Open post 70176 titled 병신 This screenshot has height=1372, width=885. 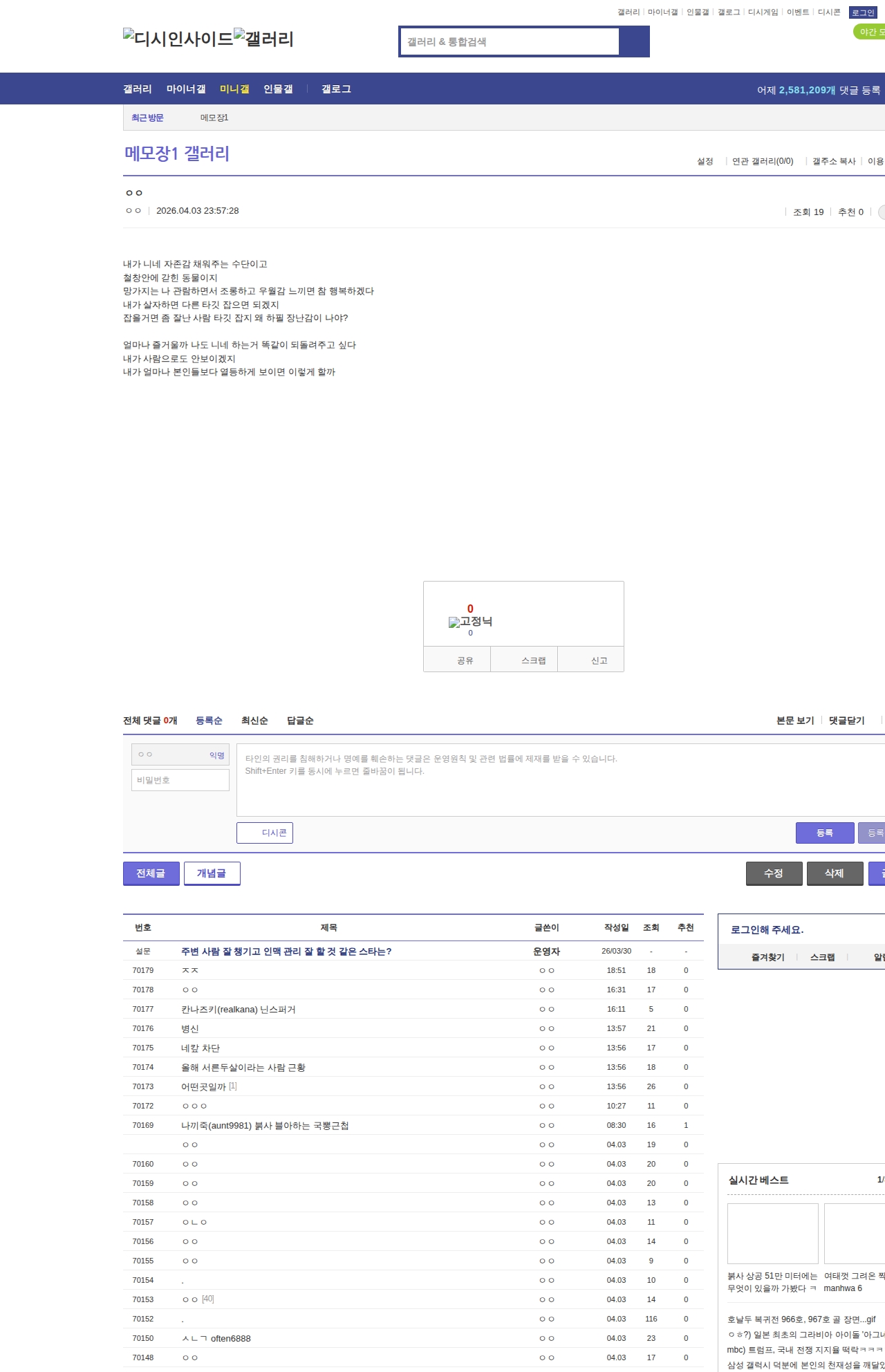(x=190, y=1029)
